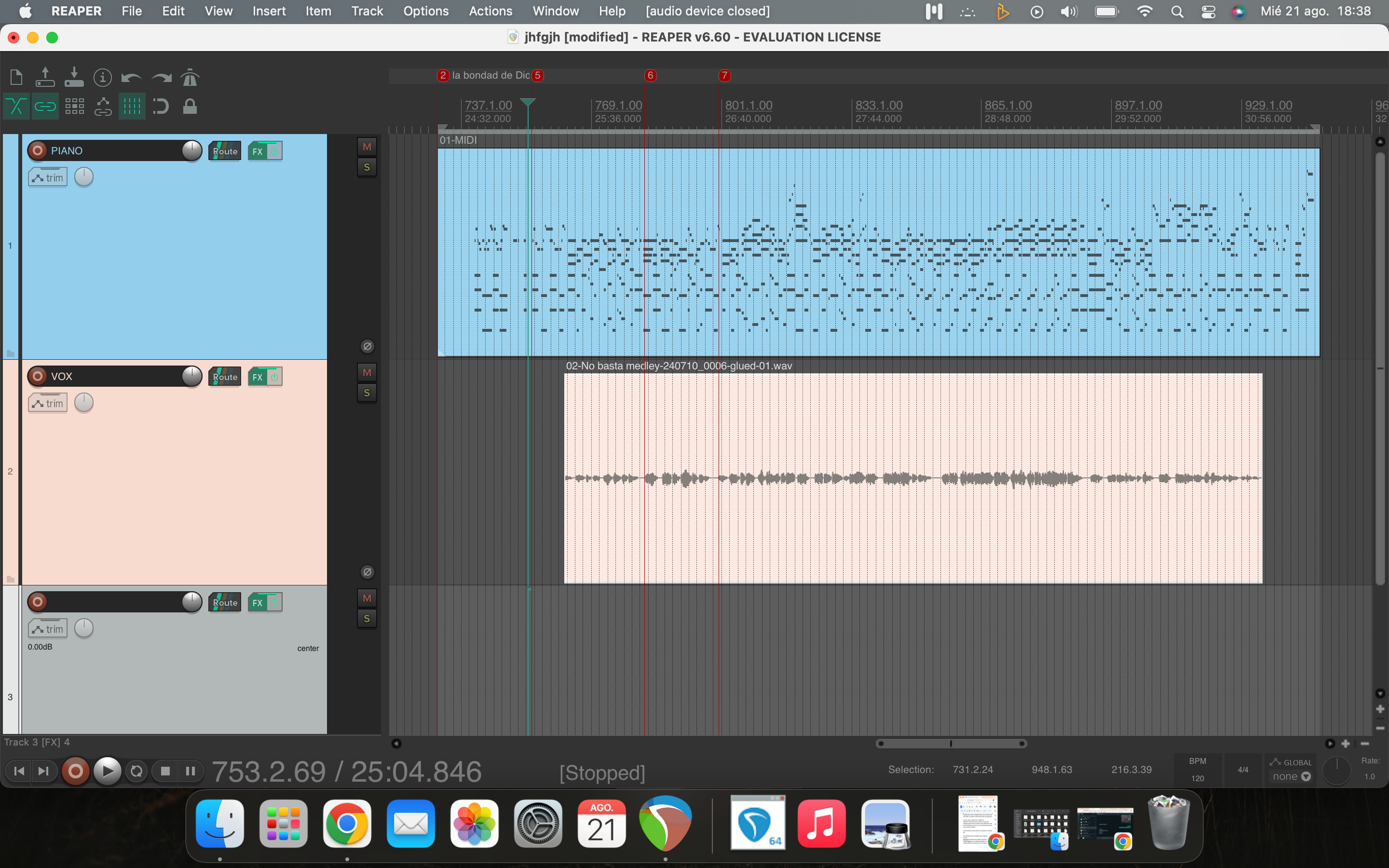This screenshot has height=868, width=1389.
Task: Mute the PIANO track
Action: tap(367, 147)
